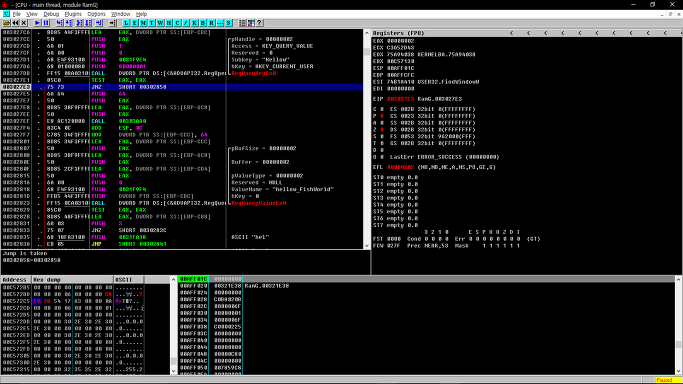The image size is (683, 384).
Task: Click the Step into toolbar icon
Action: (x=60, y=23)
